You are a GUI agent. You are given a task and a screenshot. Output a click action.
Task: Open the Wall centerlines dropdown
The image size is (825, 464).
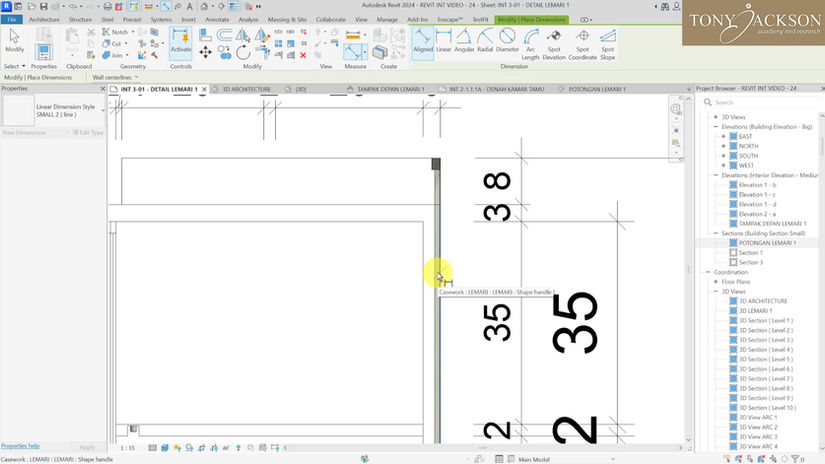[x=115, y=77]
